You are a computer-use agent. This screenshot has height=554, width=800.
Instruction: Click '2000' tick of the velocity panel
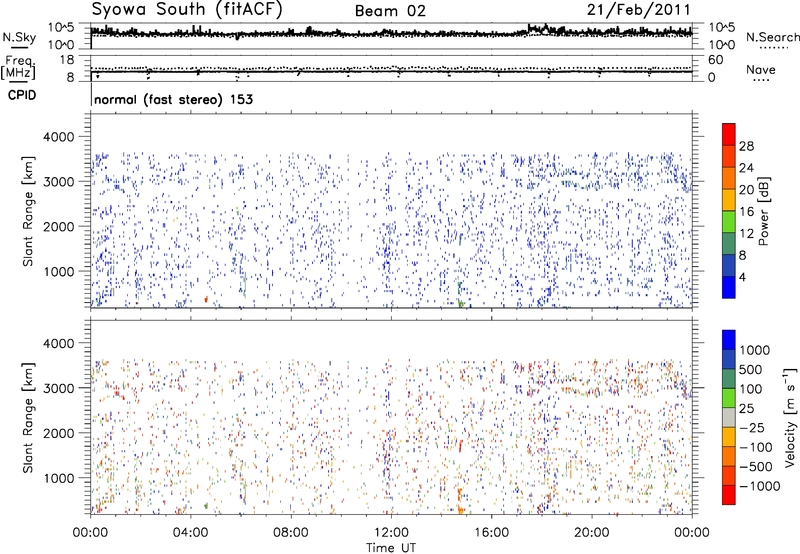pyautogui.click(x=59, y=433)
